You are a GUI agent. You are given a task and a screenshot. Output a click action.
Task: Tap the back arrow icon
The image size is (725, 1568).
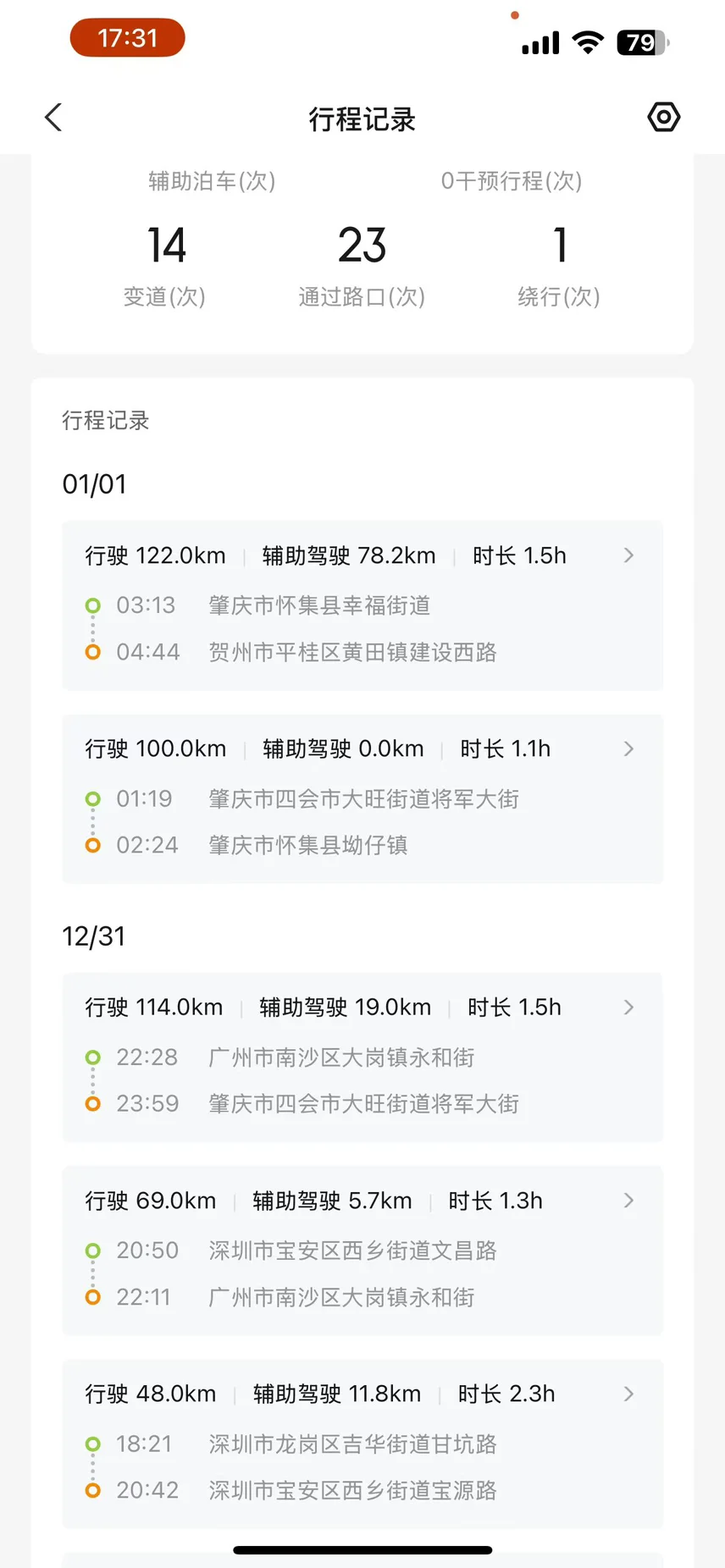[x=53, y=118]
